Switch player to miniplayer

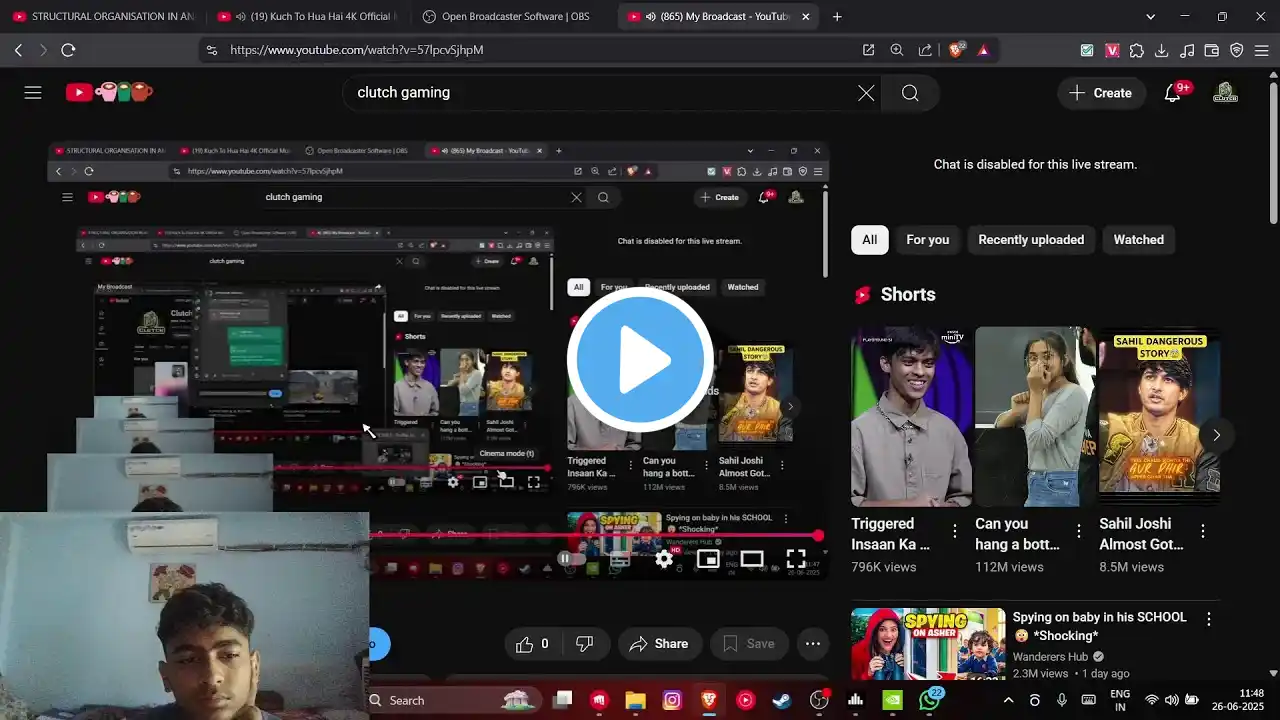point(708,559)
